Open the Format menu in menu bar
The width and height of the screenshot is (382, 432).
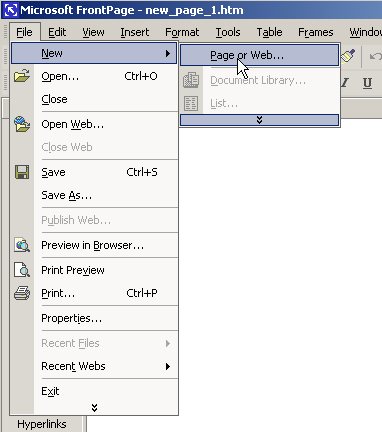click(182, 32)
